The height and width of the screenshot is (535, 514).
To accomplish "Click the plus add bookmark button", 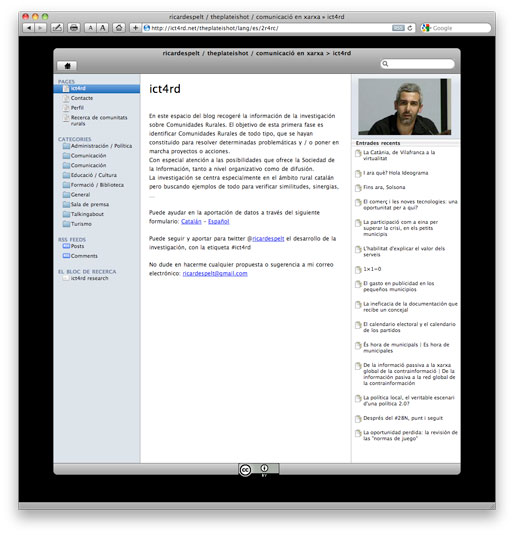I will tap(135, 28).
